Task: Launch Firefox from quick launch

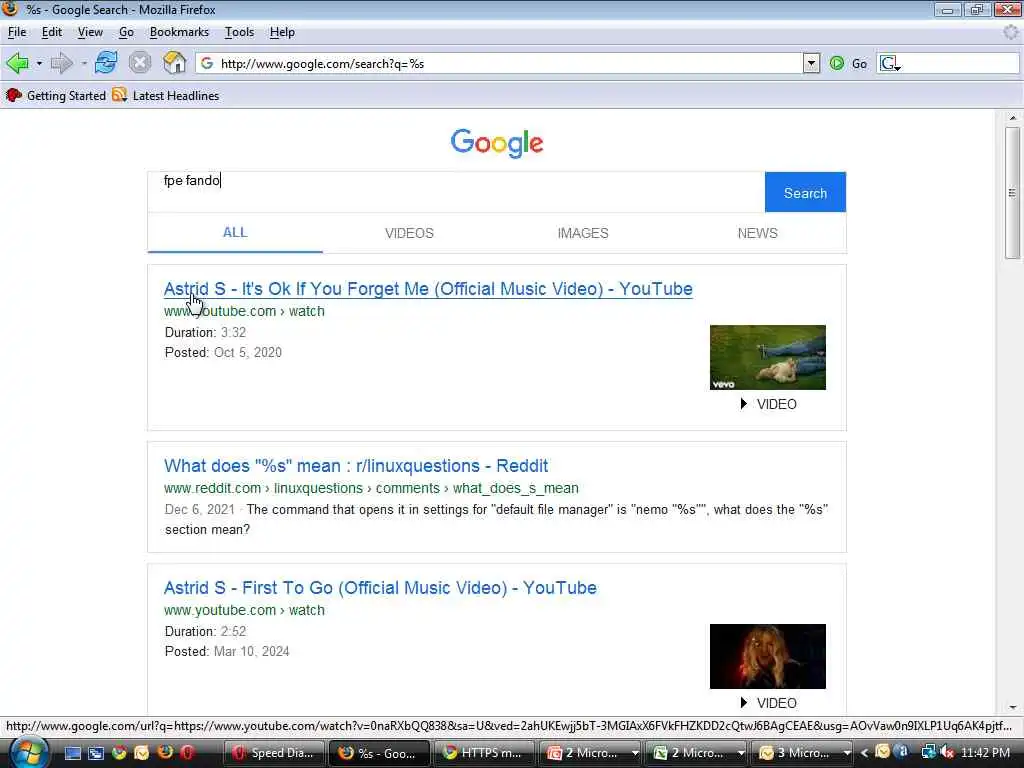Action: click(x=165, y=752)
